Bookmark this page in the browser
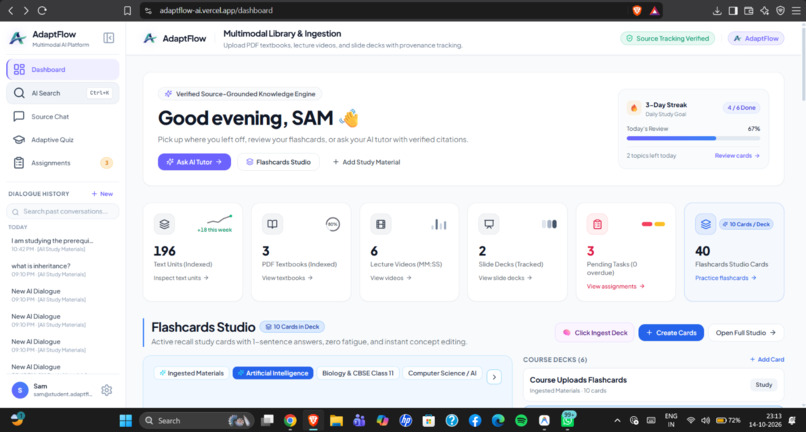Screen dimensions: 806x432 click(x=127, y=10)
